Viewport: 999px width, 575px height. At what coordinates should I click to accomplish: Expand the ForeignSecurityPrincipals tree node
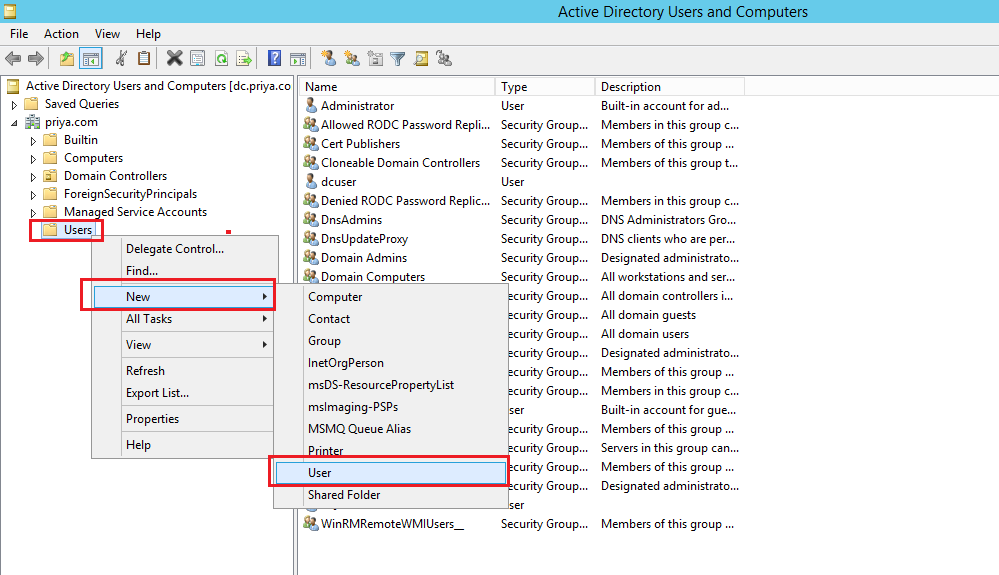click(x=33, y=195)
